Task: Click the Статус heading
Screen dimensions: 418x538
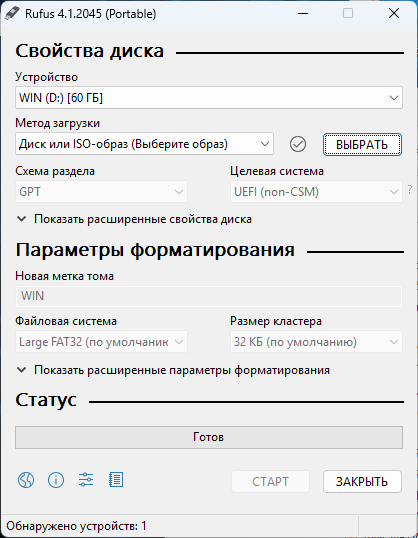Action: click(46, 400)
